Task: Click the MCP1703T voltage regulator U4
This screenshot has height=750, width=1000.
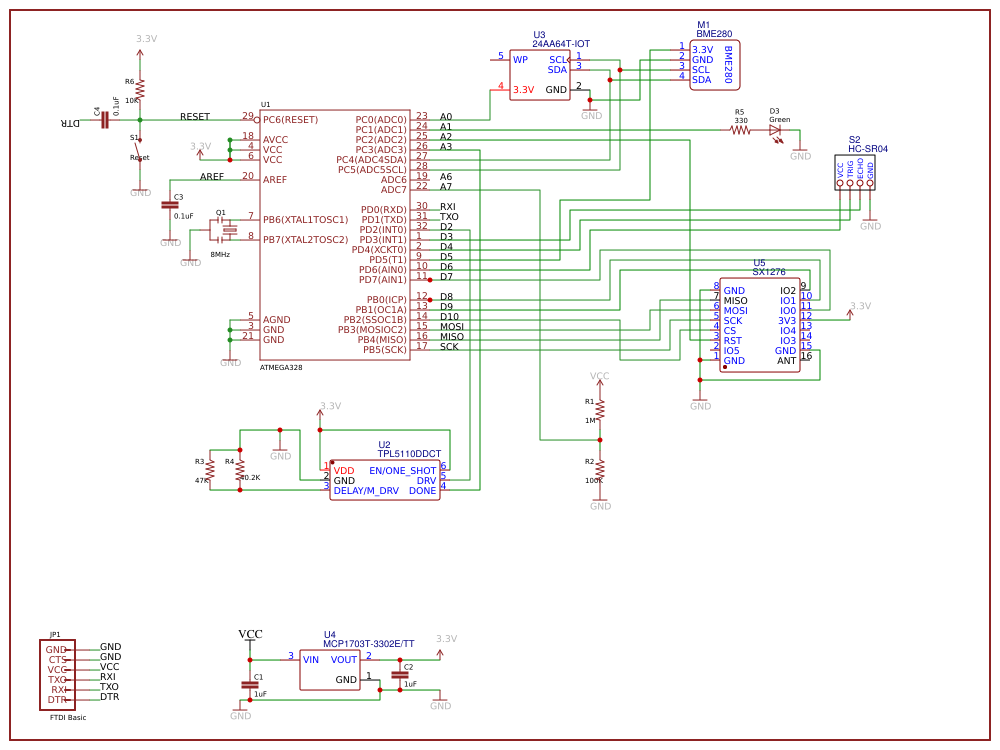Action: 330,668
